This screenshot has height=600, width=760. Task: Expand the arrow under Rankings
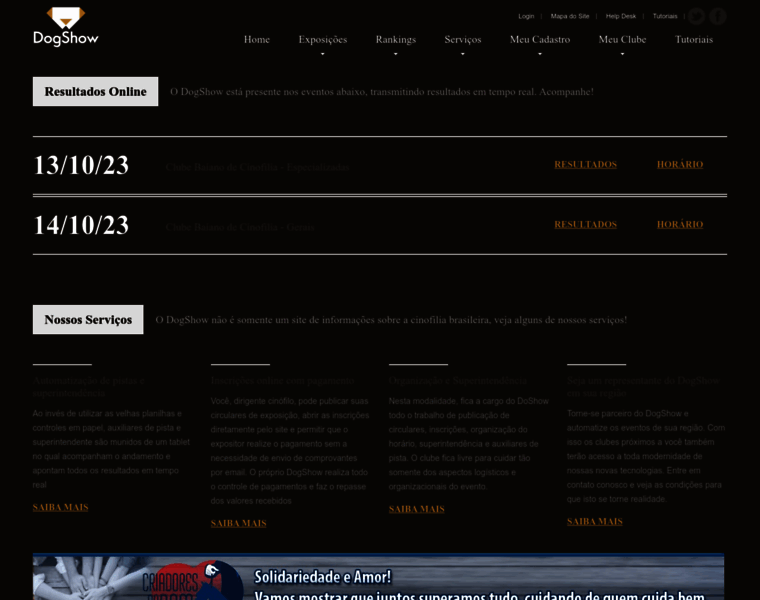[396, 54]
